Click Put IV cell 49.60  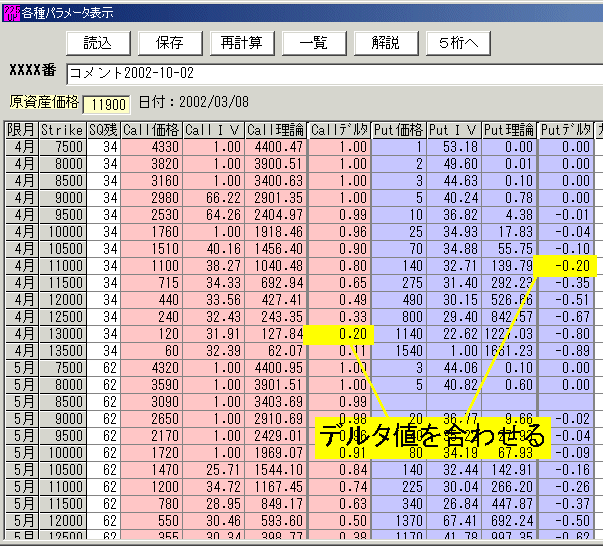[454, 164]
